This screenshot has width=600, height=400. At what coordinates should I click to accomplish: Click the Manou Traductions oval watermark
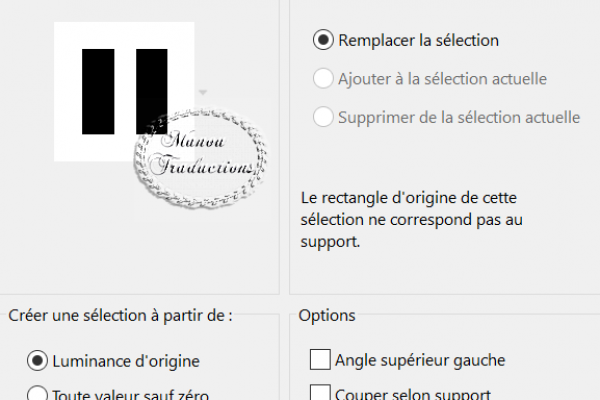[x=200, y=158]
